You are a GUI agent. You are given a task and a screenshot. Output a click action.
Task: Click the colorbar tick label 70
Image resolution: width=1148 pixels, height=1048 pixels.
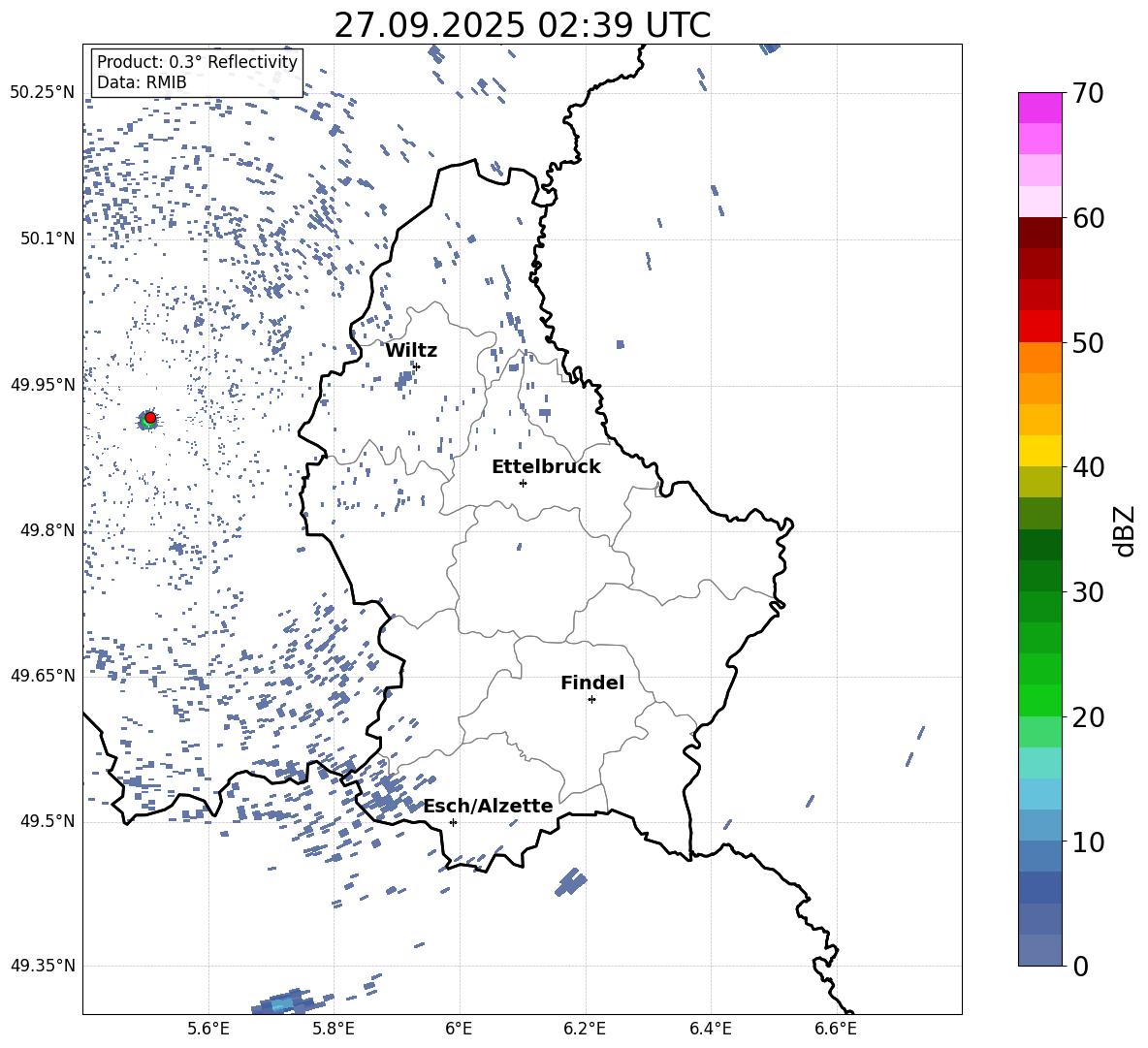click(x=1088, y=94)
